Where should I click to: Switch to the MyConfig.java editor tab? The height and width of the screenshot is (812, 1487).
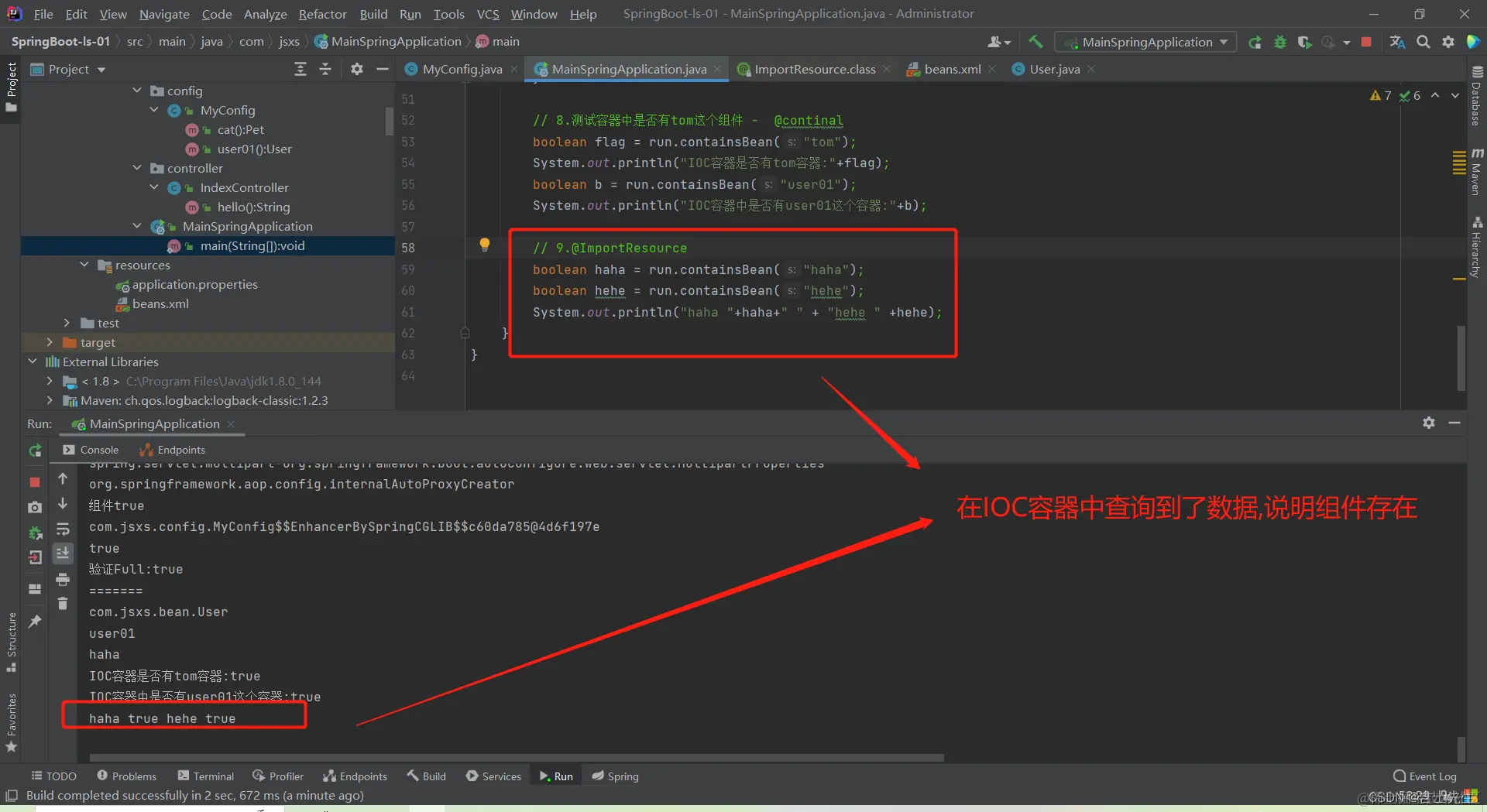[462, 69]
